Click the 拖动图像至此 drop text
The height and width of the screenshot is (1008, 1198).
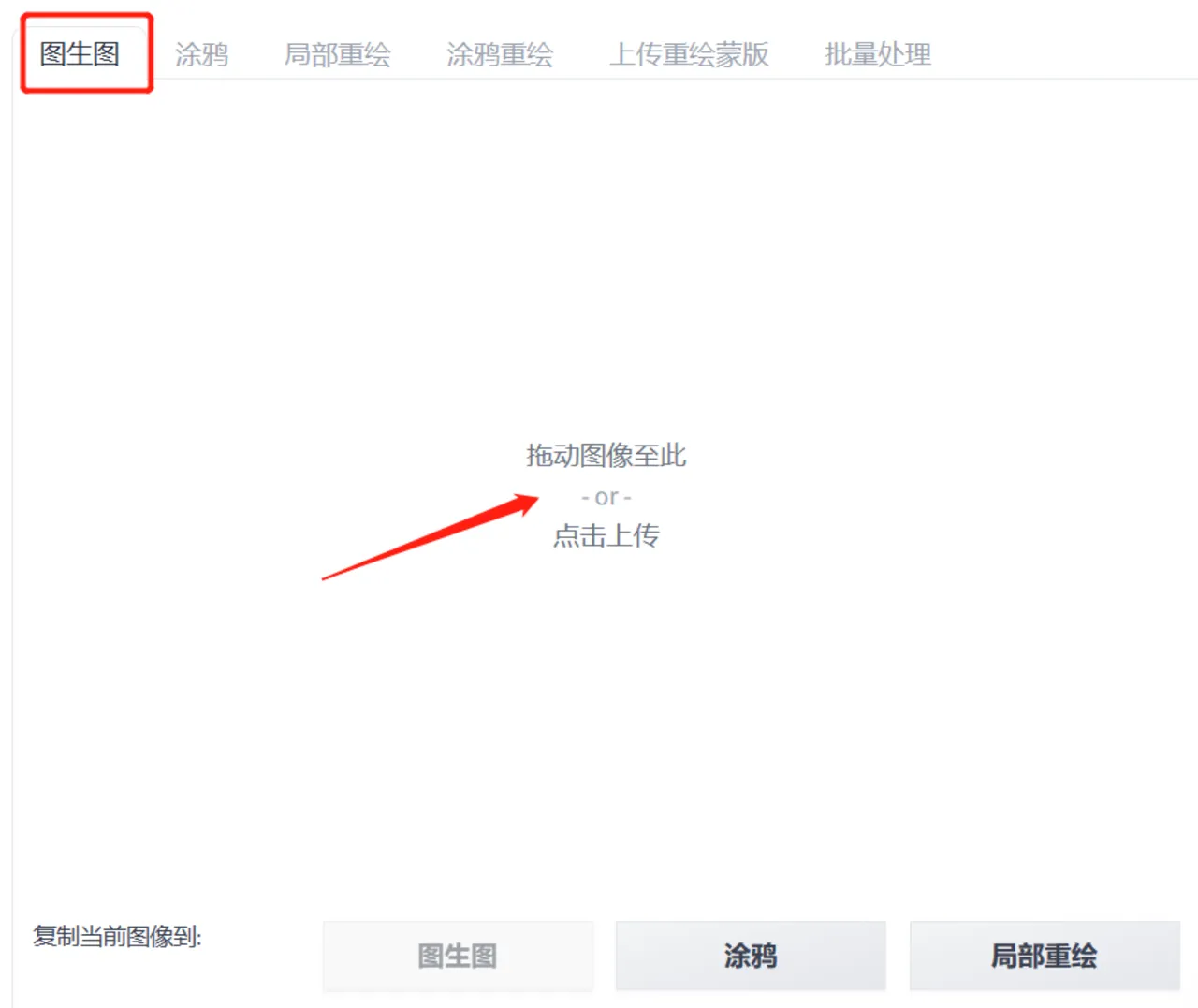coord(606,455)
